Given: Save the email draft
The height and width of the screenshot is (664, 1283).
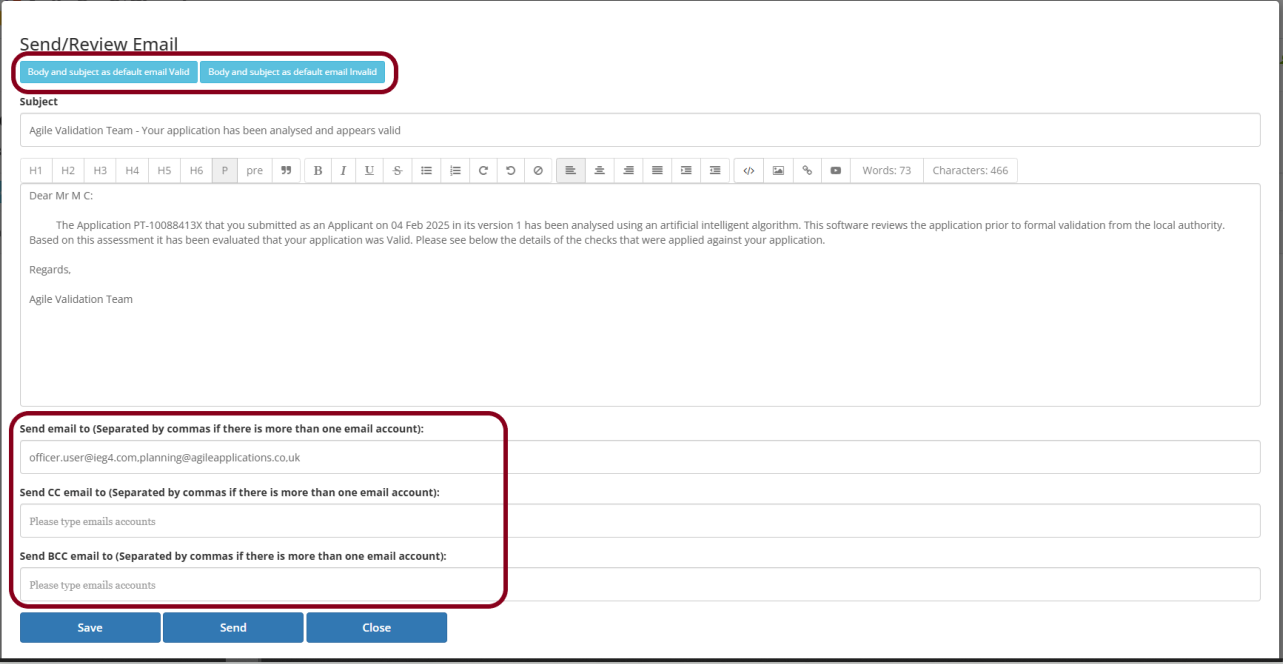Looking at the screenshot, I should point(90,628).
